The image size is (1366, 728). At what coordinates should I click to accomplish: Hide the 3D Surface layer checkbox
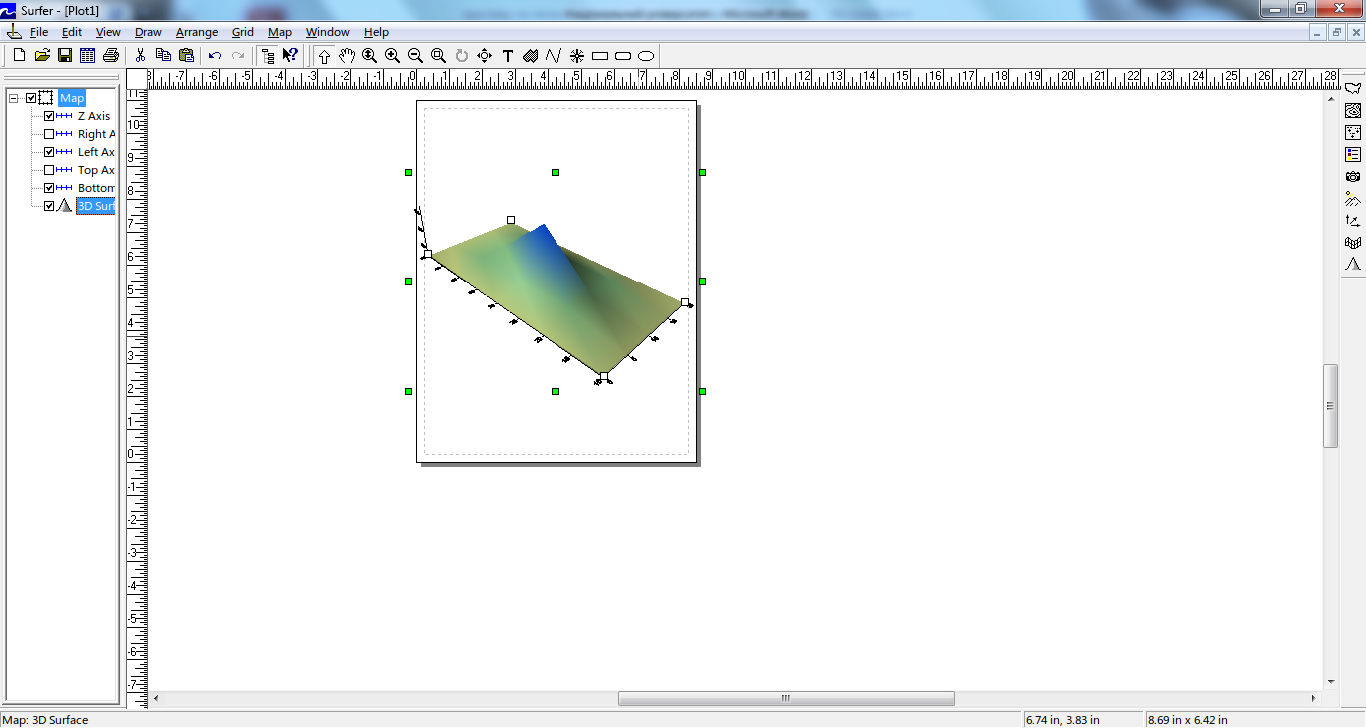[x=49, y=206]
